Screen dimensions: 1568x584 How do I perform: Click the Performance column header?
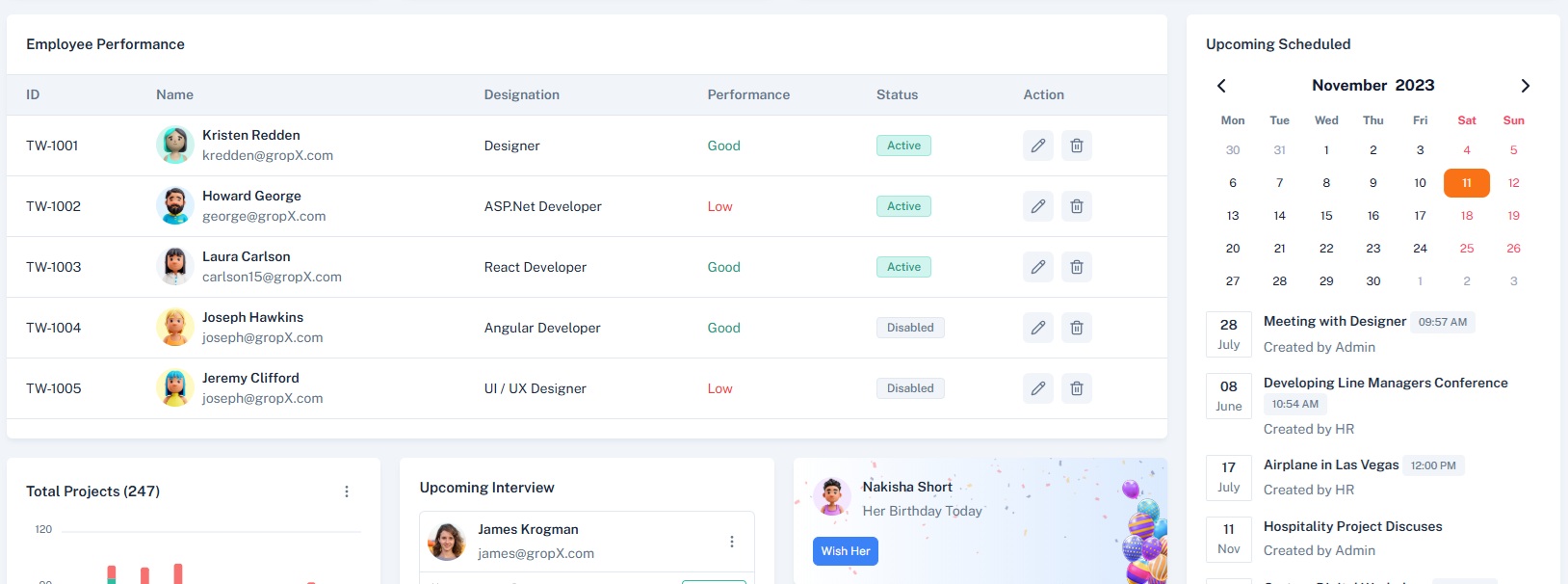pyautogui.click(x=748, y=94)
